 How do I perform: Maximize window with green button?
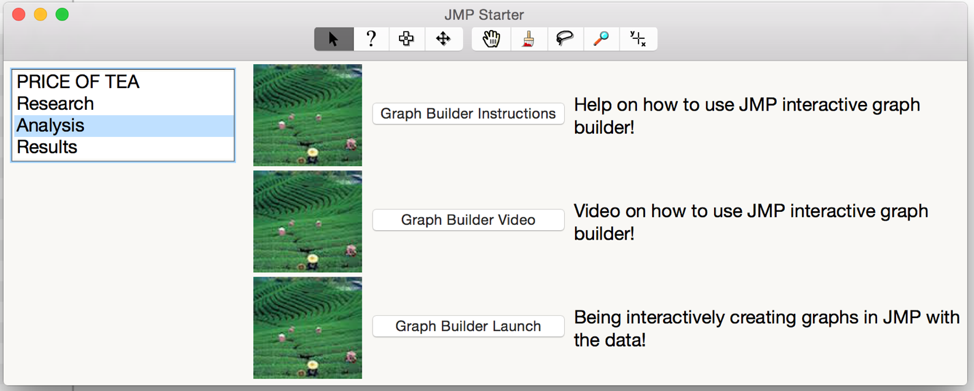(62, 14)
